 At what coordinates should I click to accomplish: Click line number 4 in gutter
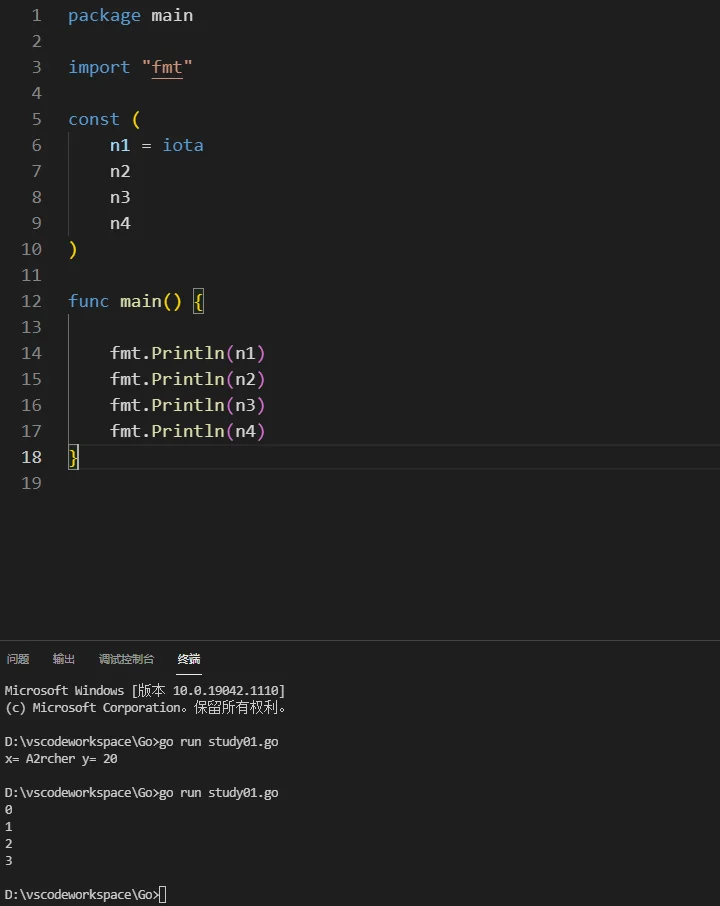[x=36, y=93]
